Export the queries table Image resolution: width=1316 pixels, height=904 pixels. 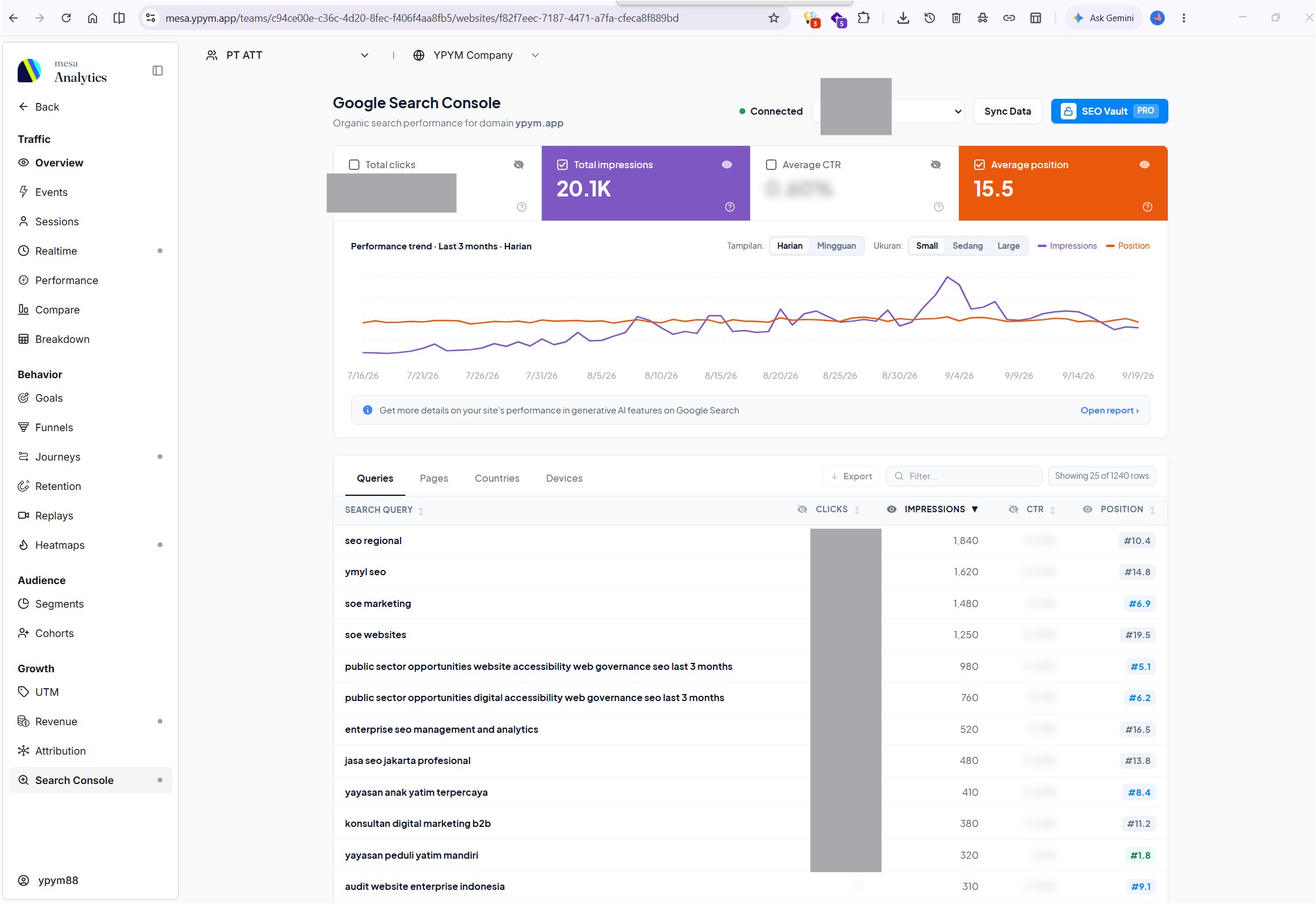[851, 476]
